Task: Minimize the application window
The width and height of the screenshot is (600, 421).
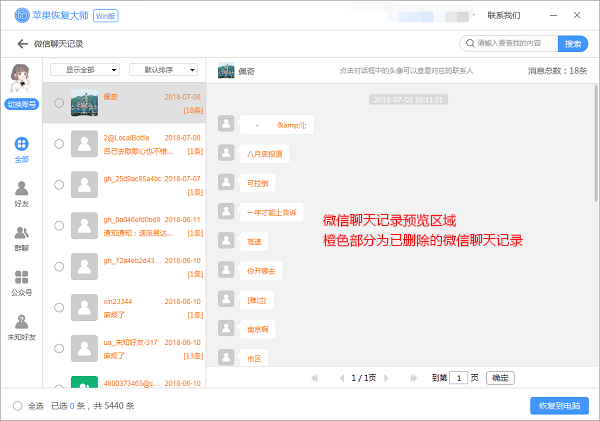Action: pyautogui.click(x=553, y=15)
